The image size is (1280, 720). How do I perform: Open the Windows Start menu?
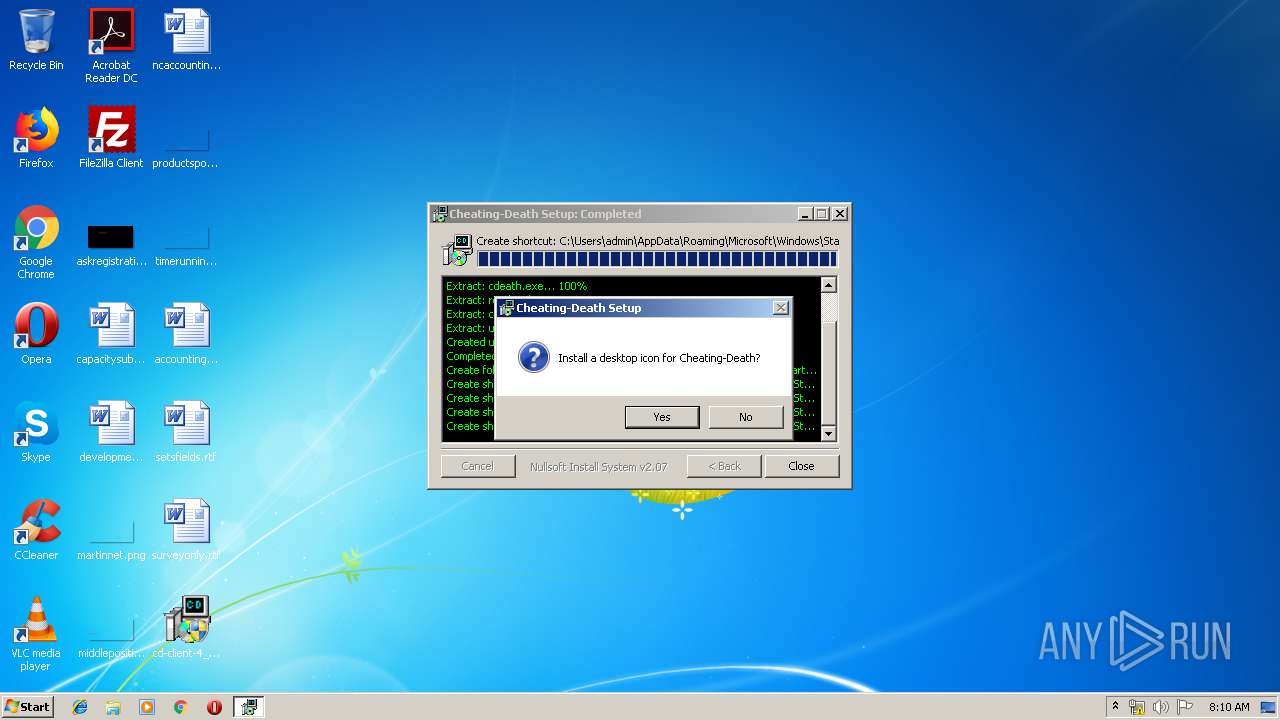click(x=27, y=707)
